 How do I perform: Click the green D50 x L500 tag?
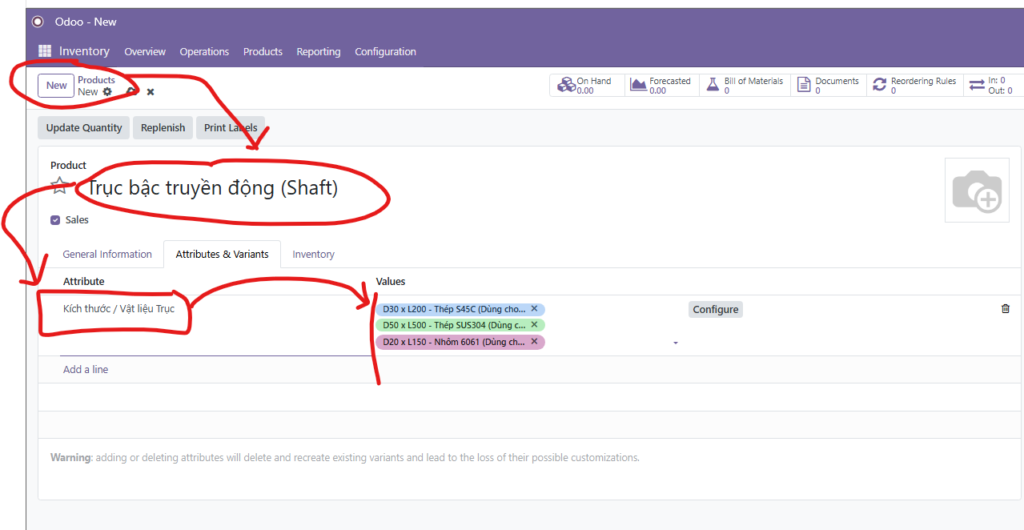pyautogui.click(x=454, y=325)
